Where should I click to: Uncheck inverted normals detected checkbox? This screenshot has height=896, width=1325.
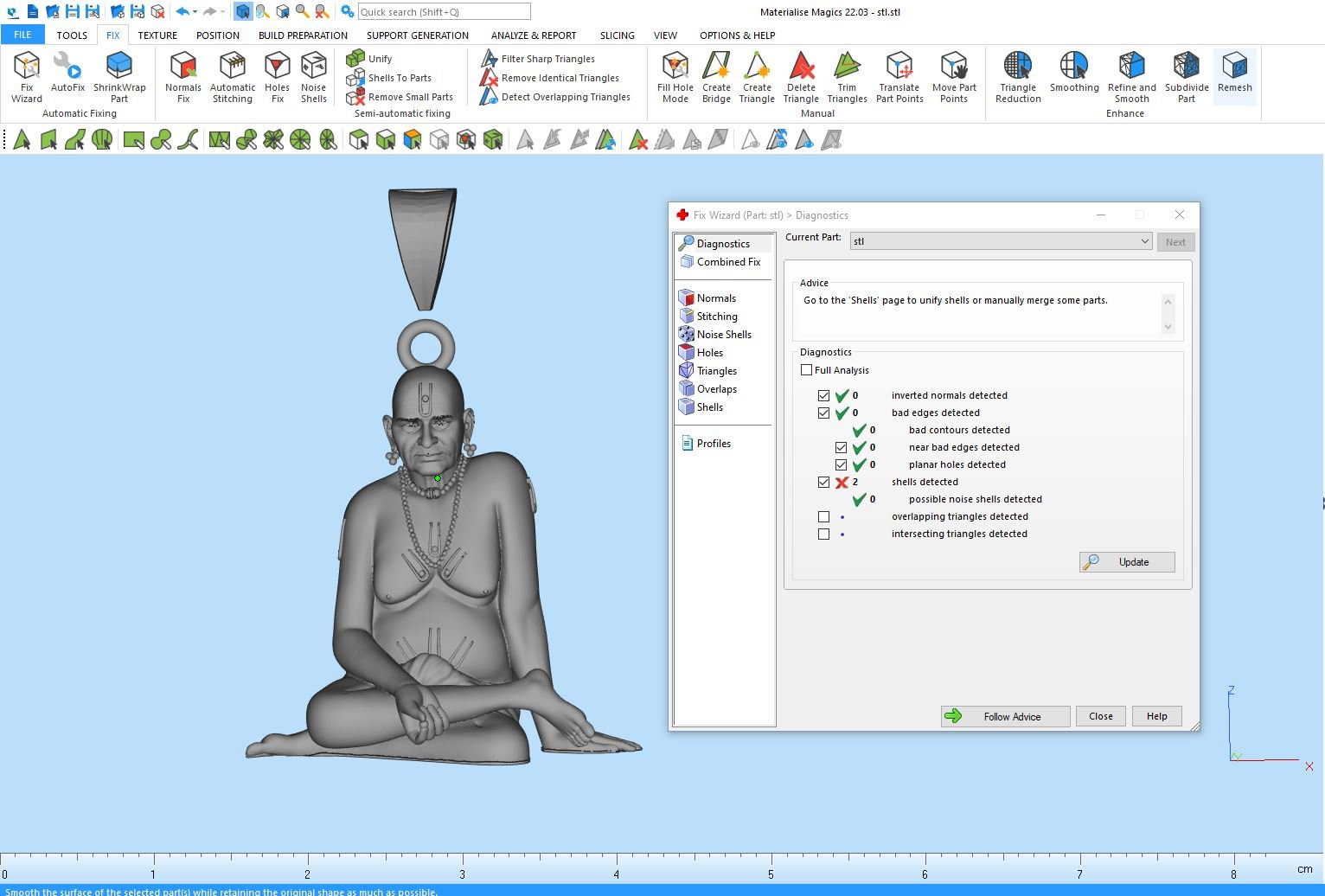click(823, 396)
